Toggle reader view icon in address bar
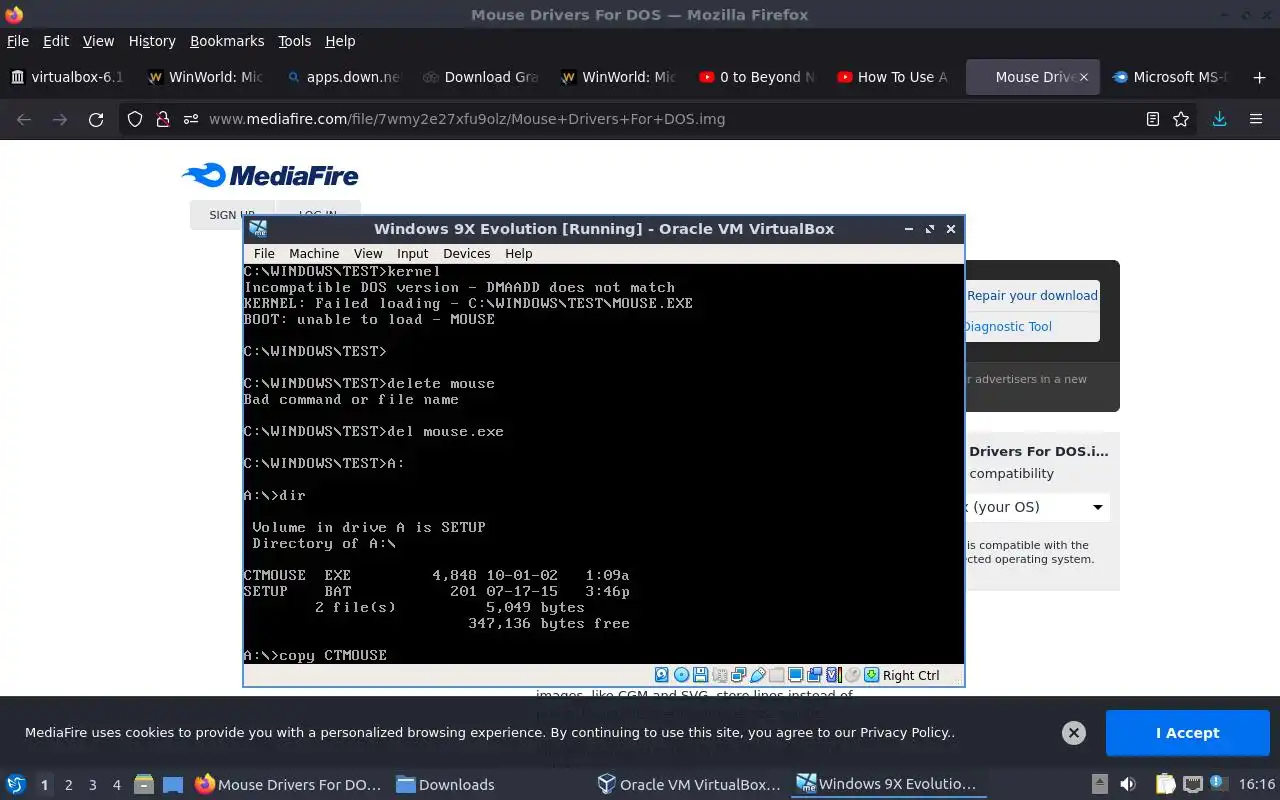1280x800 pixels. point(1153,119)
